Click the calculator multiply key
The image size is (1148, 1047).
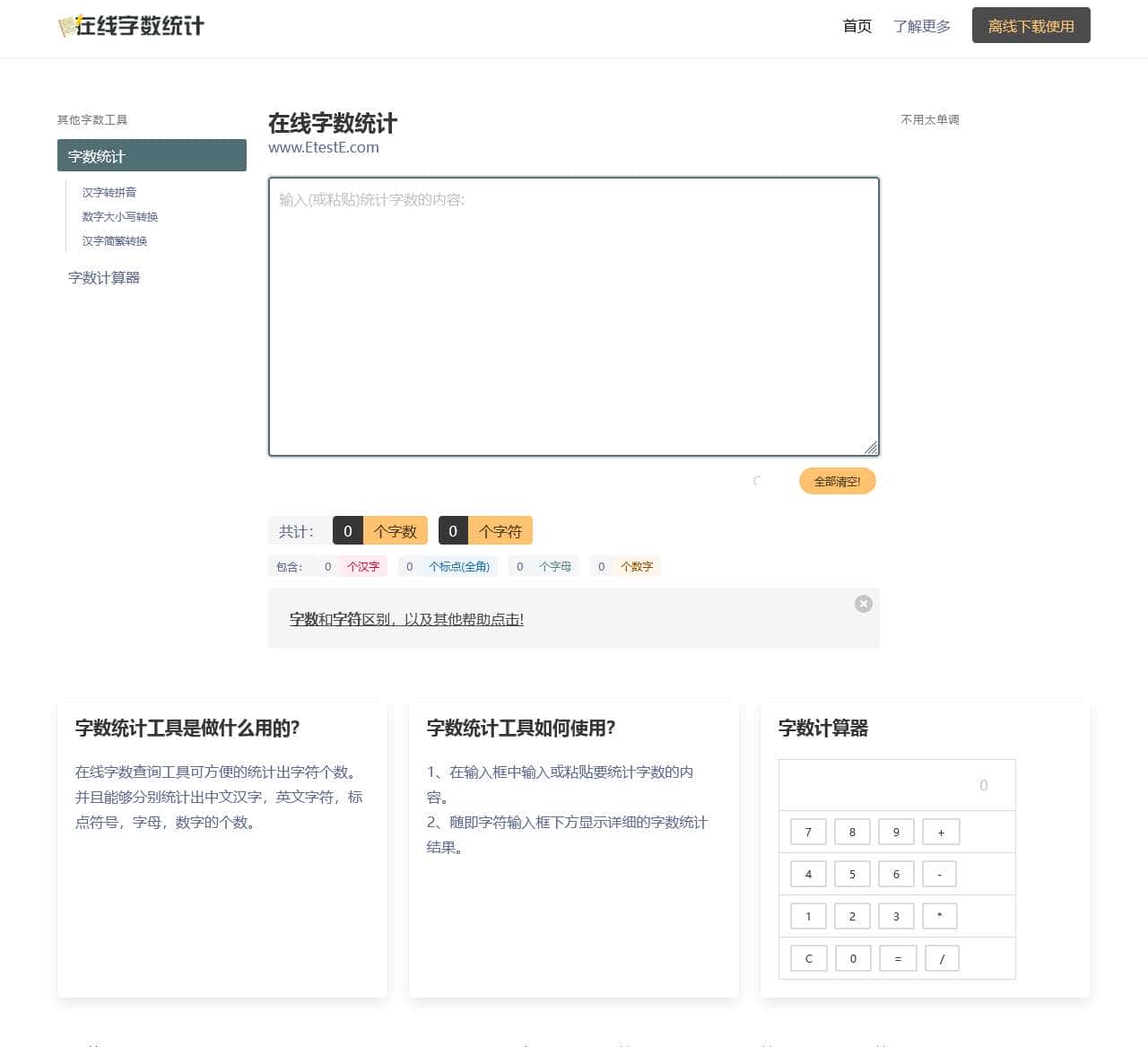coord(940,916)
